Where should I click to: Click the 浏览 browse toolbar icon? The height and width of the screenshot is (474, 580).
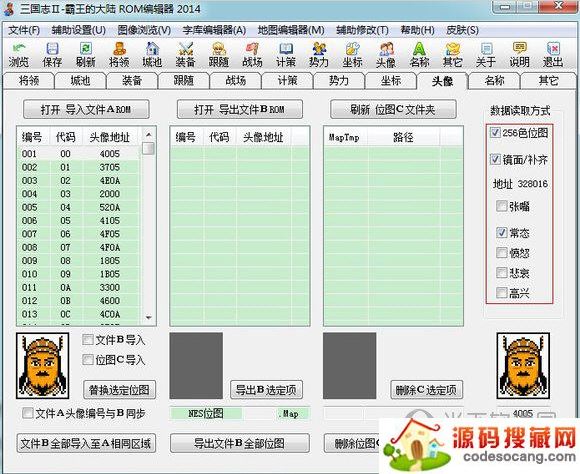[x=18, y=55]
